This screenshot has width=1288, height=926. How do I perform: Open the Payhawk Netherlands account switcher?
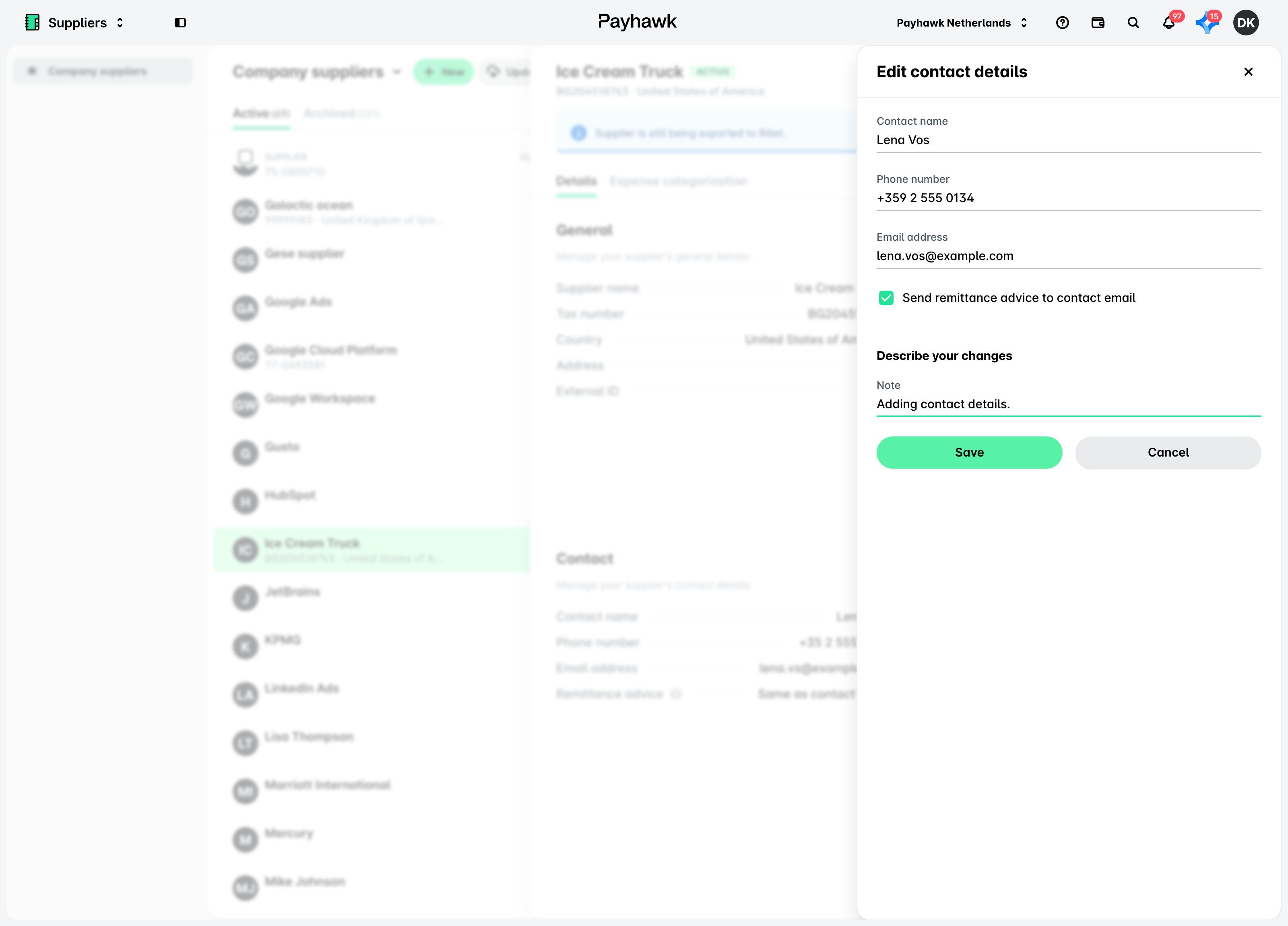pyautogui.click(x=963, y=23)
